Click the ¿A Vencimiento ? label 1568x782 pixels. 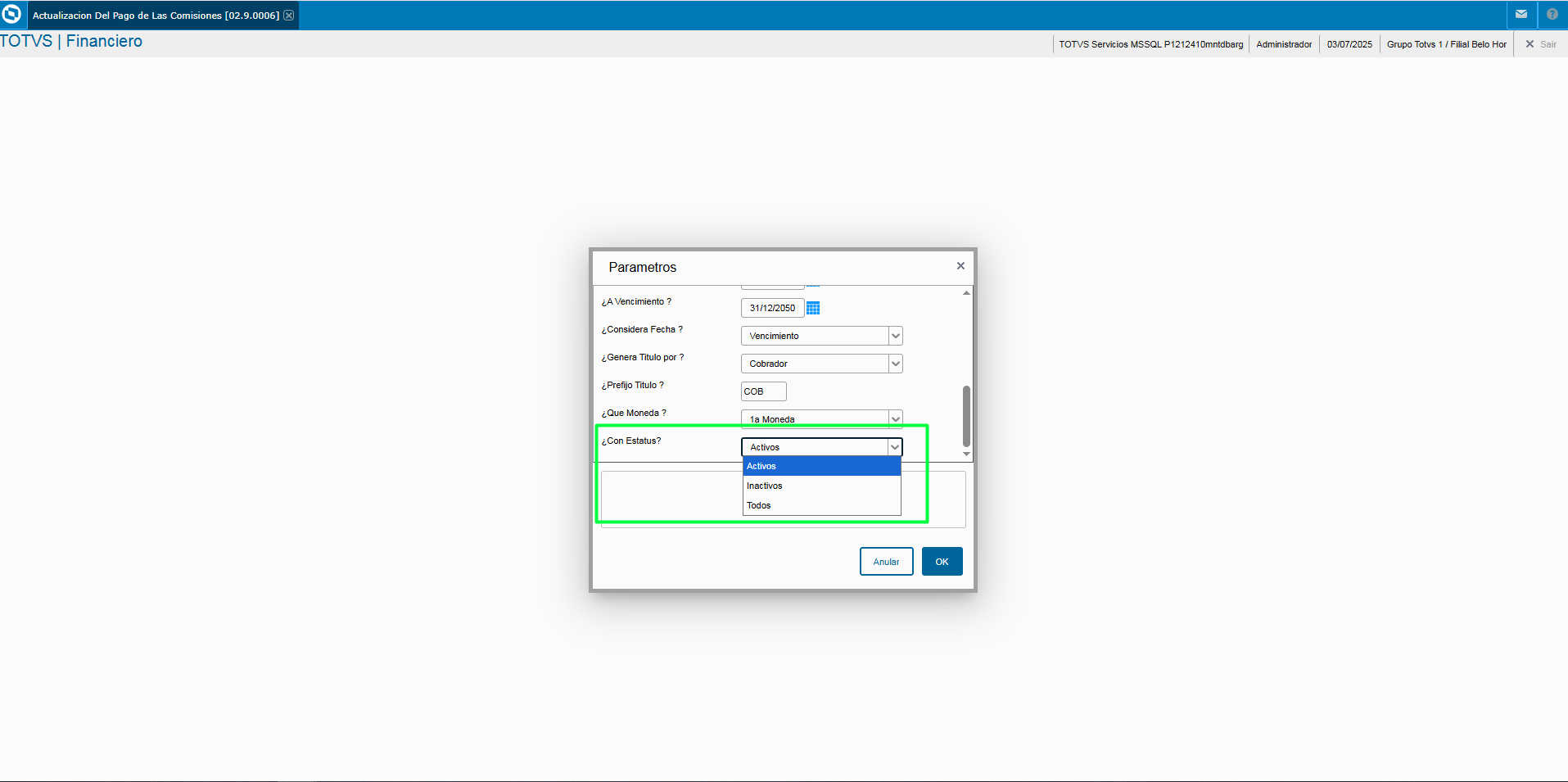(x=636, y=301)
